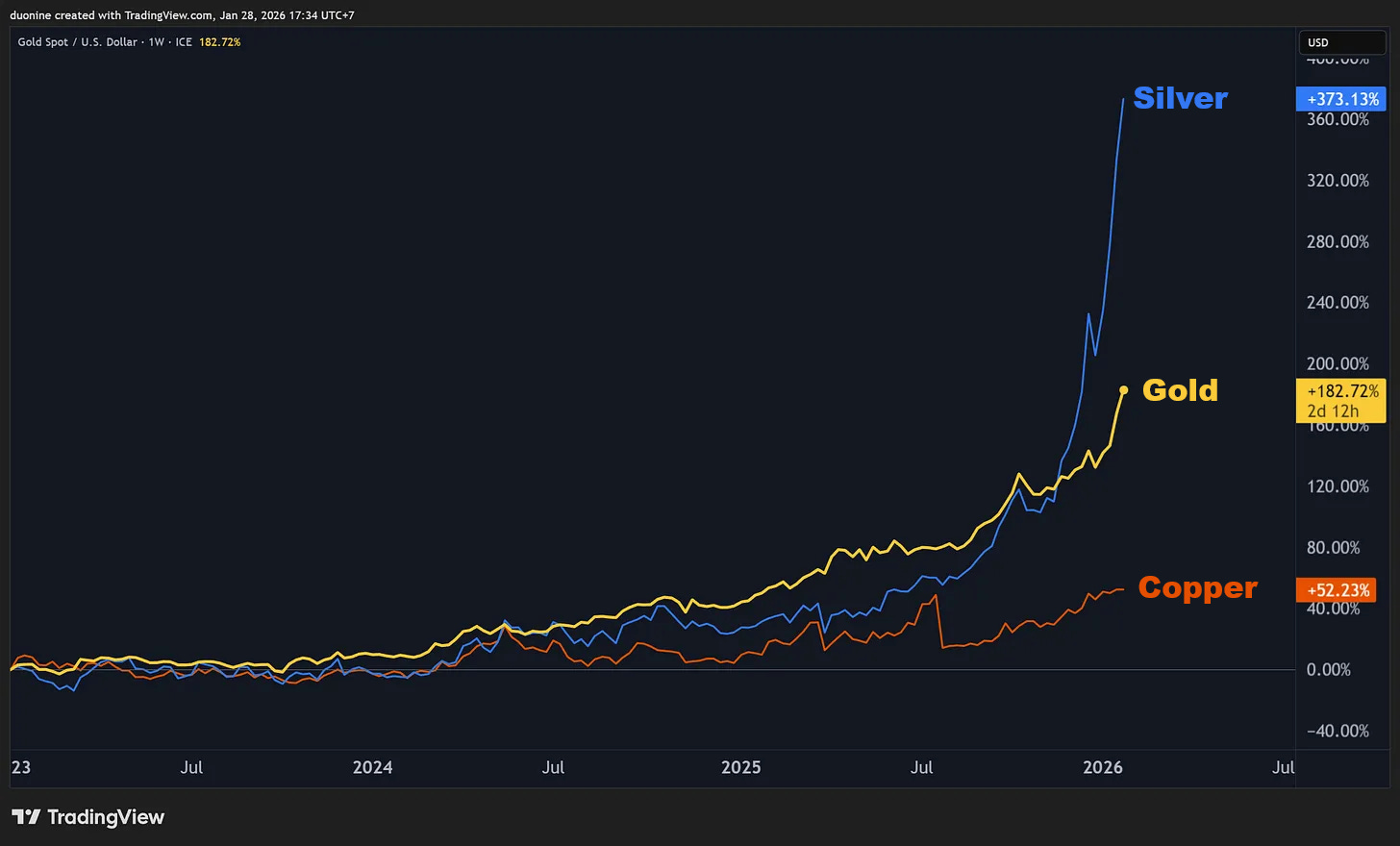
Task: Click the TradingView logo
Action: 87,817
